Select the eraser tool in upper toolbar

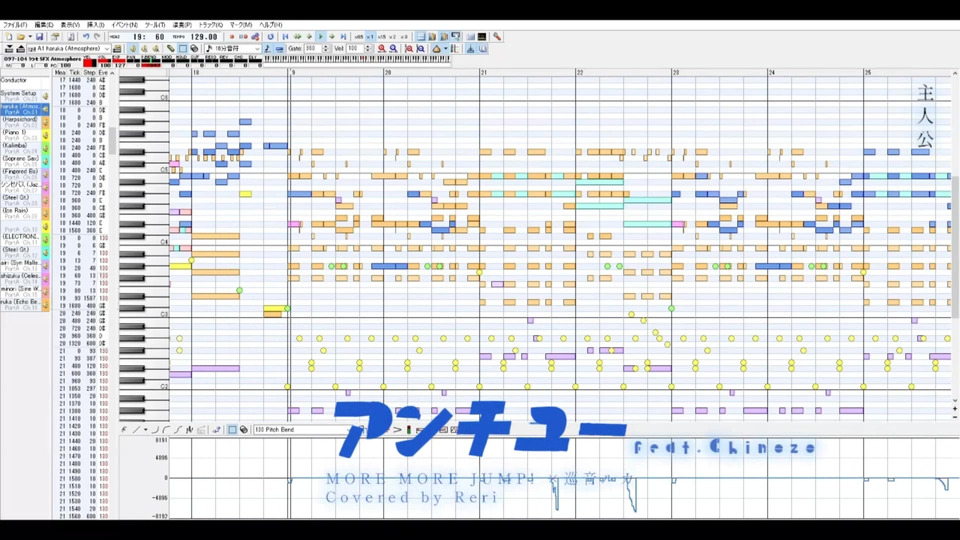pos(194,48)
